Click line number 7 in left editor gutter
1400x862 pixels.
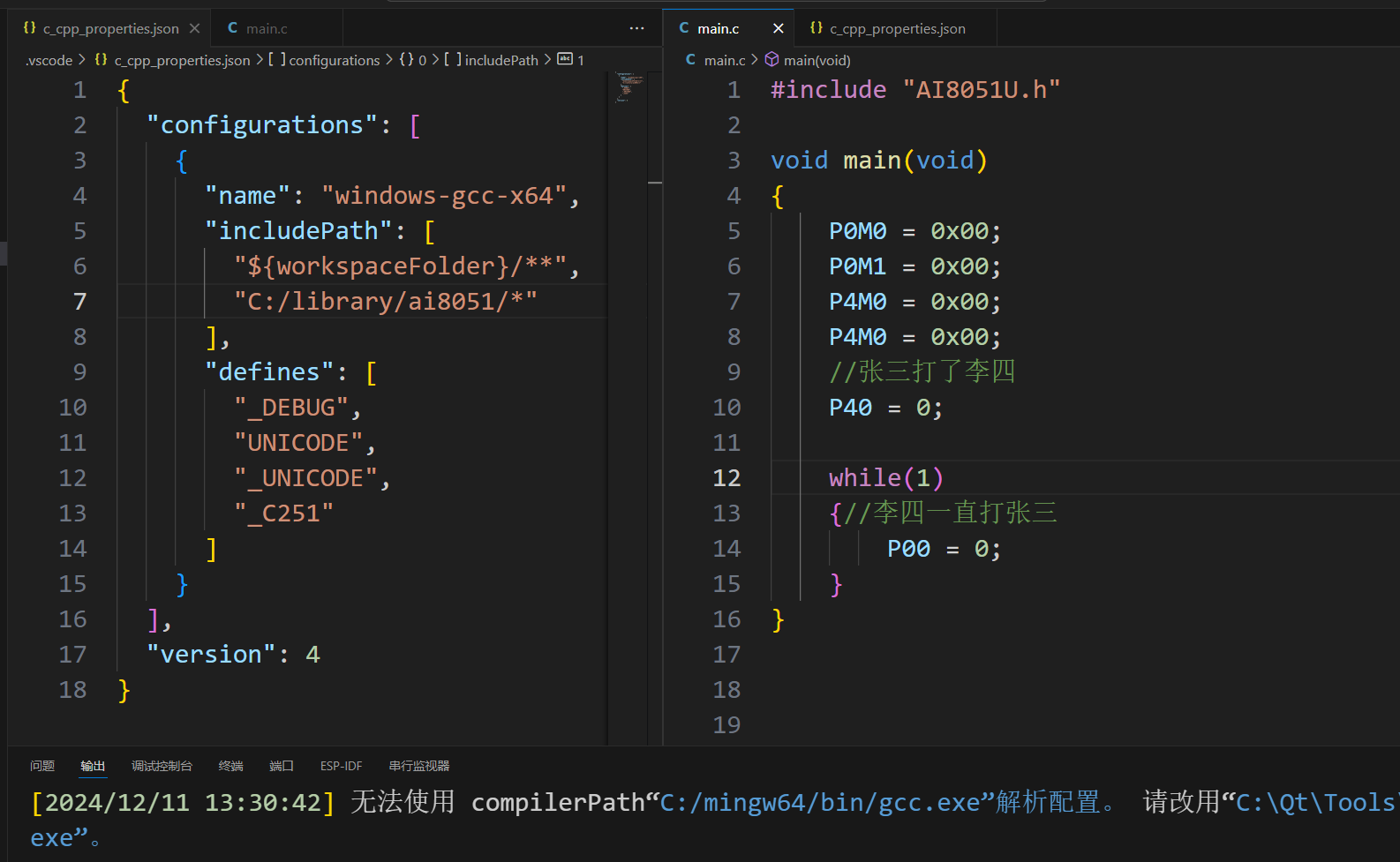point(79,302)
